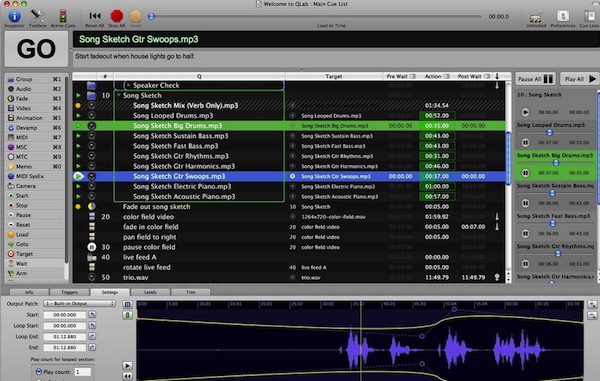Show Active Cues
600x381 pixels.
[63, 18]
